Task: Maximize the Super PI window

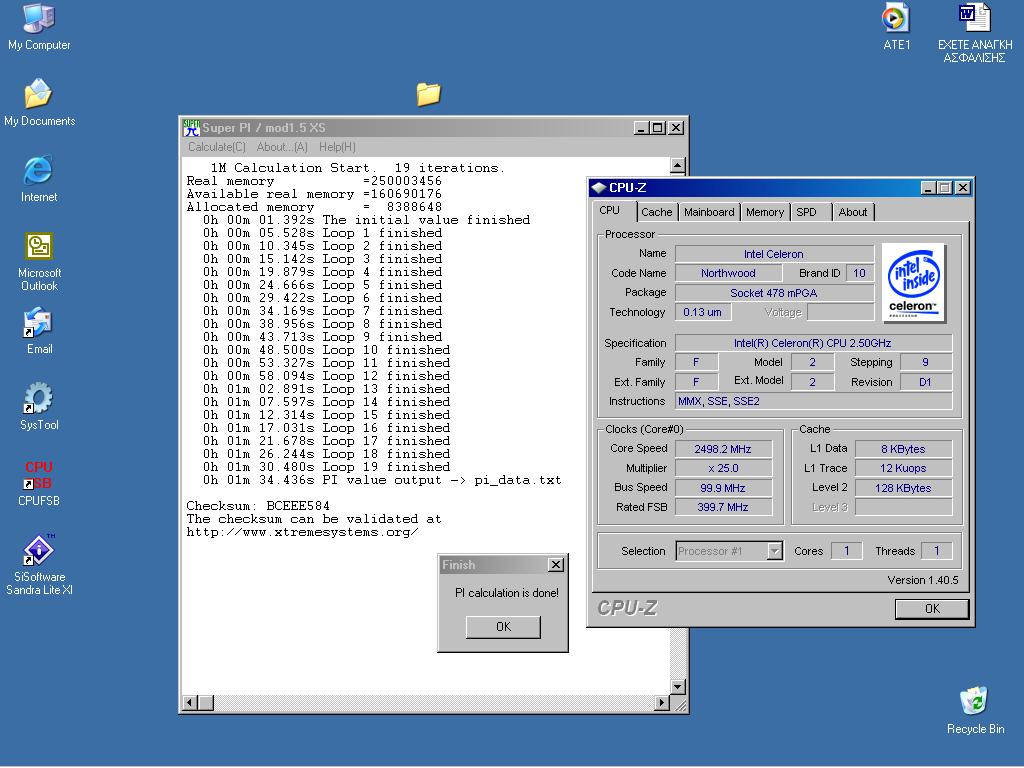Action: tap(658, 128)
